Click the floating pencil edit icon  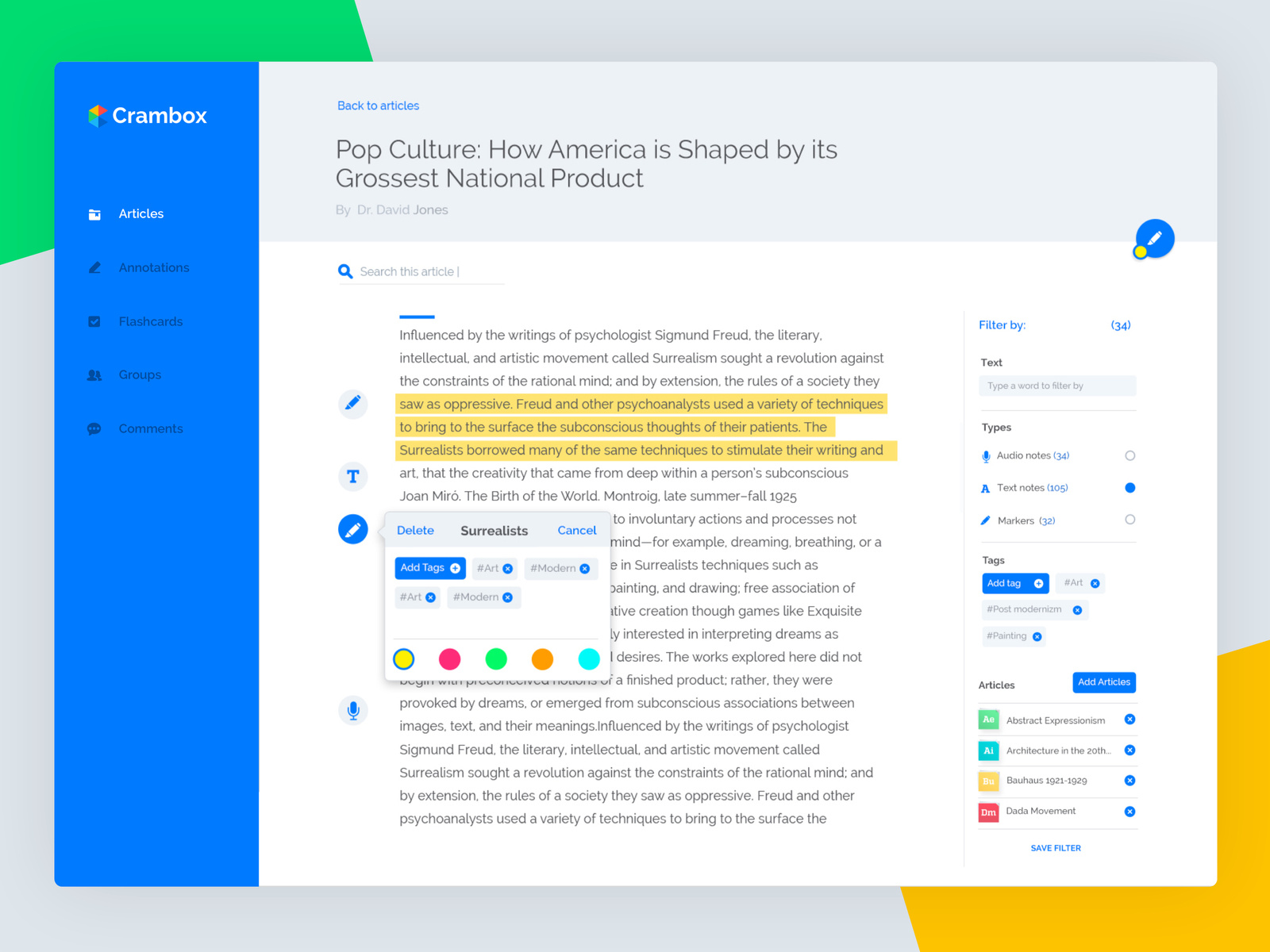coord(1155,237)
